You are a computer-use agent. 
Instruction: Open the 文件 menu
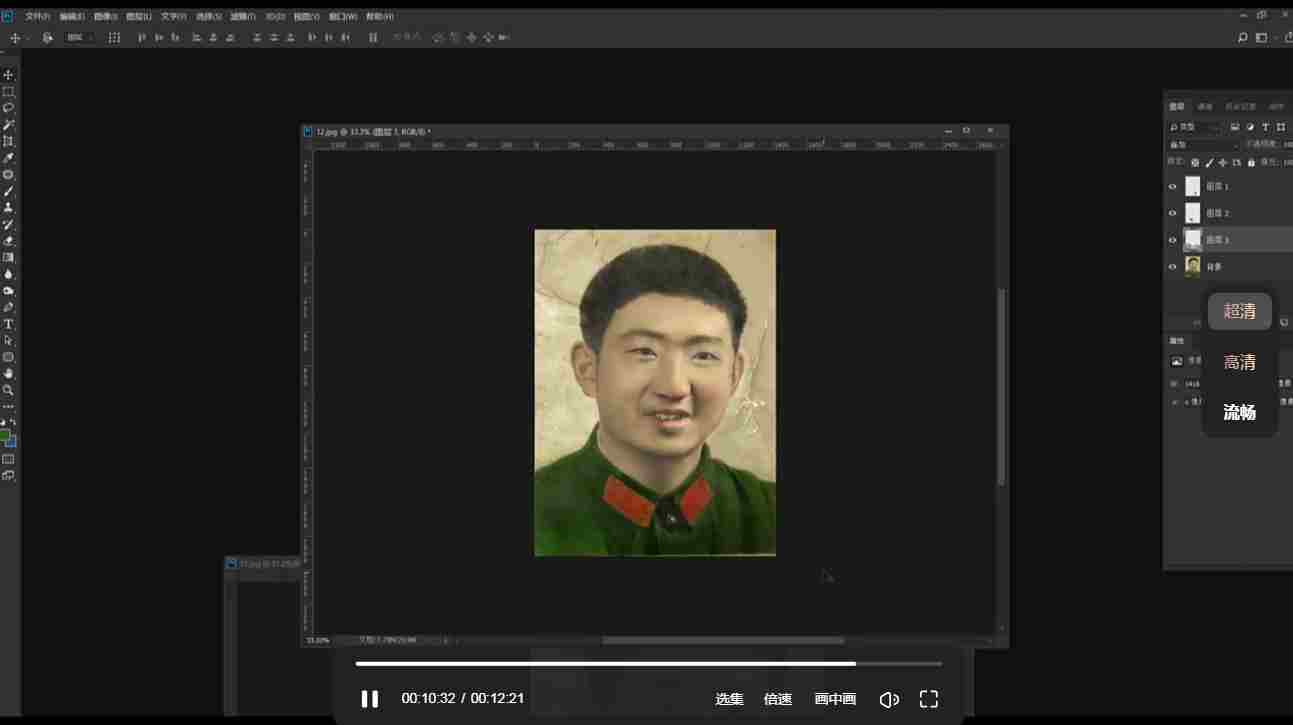(x=36, y=17)
